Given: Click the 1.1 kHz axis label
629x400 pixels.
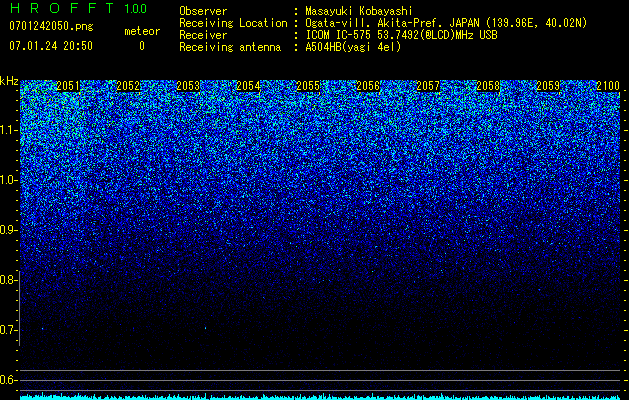Looking at the screenshot, I should (x=8, y=130).
